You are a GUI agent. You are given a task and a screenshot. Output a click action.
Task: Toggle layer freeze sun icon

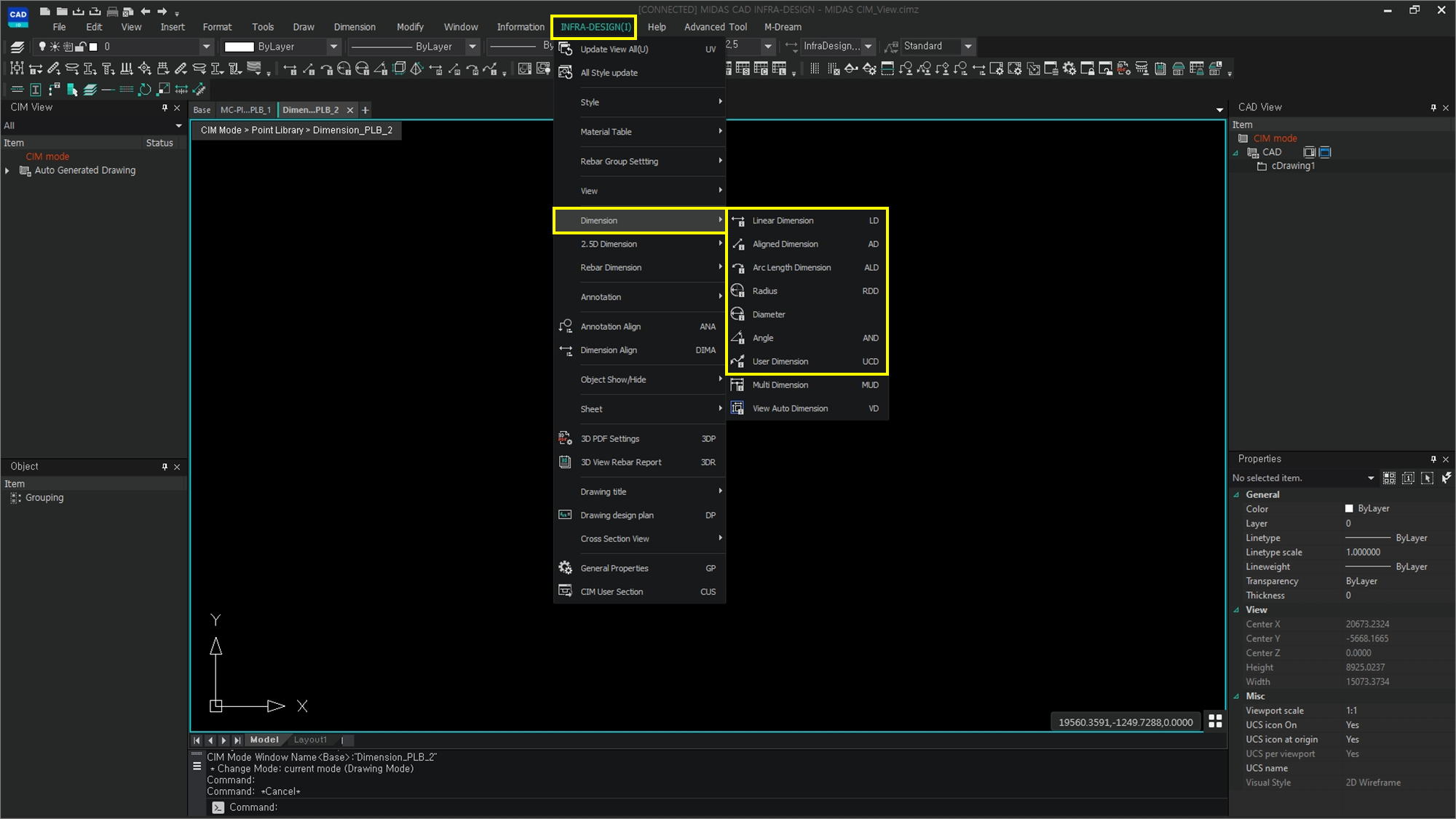[55, 47]
